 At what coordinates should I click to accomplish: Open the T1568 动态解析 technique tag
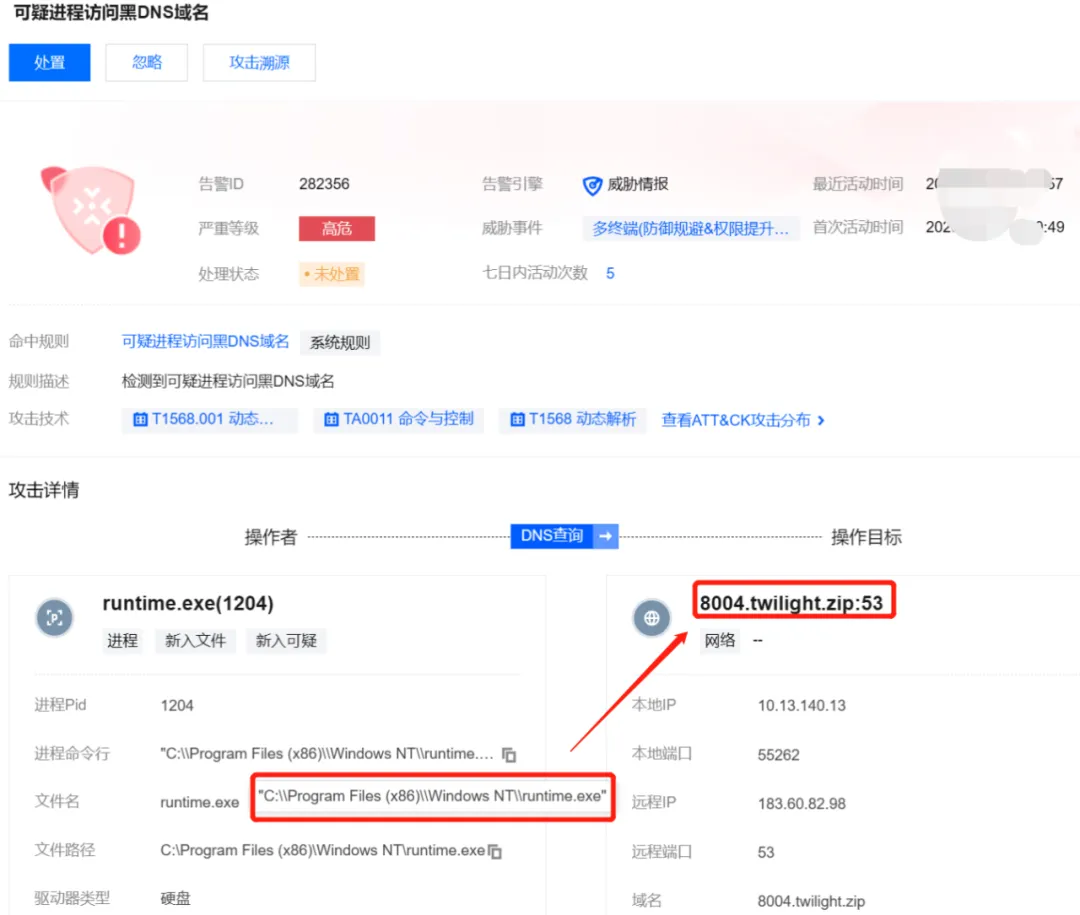tap(573, 420)
